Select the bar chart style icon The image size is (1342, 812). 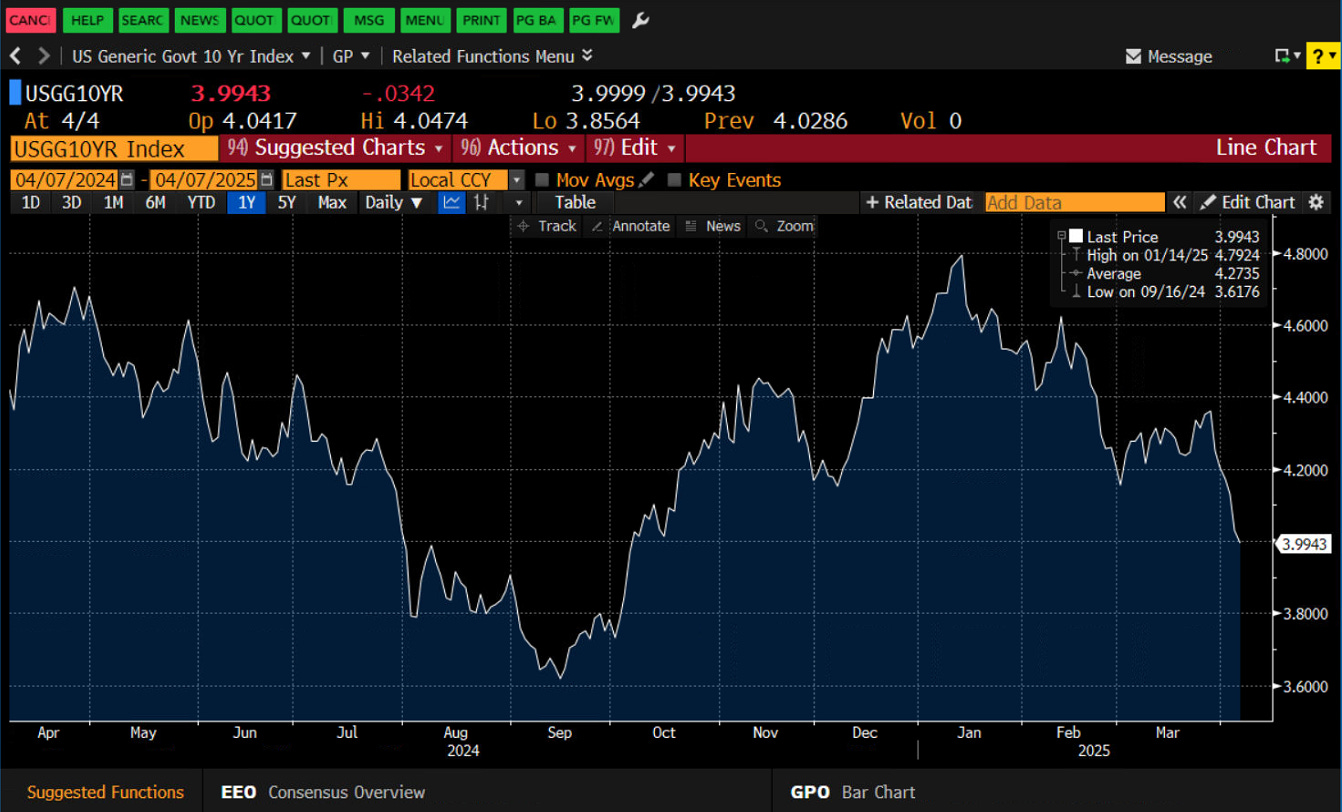pyautogui.click(x=482, y=202)
